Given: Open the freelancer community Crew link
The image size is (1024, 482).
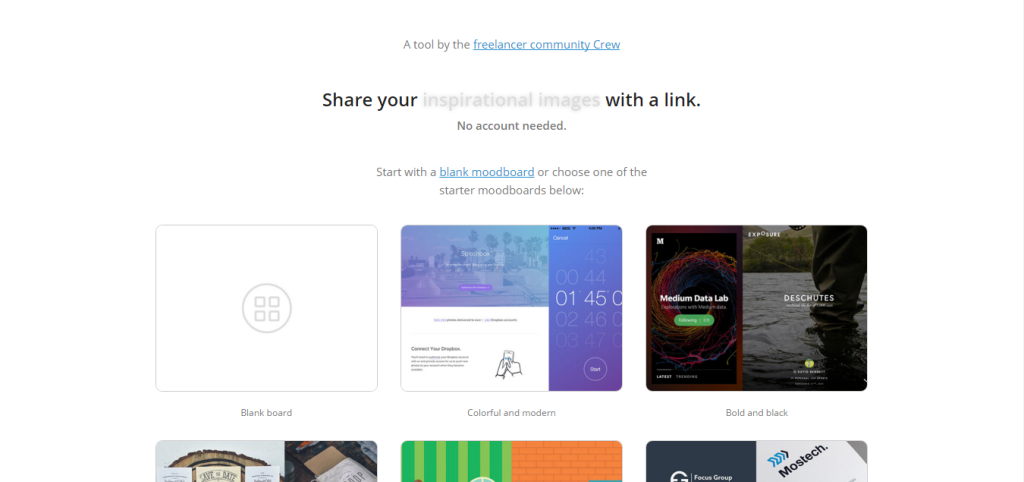Looking at the screenshot, I should (x=547, y=44).
